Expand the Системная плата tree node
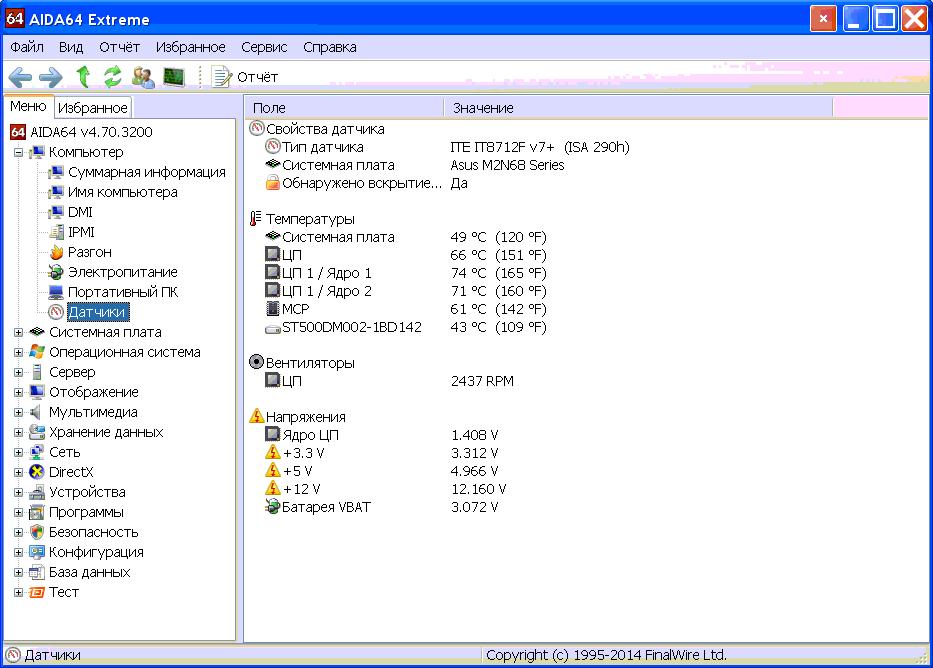933x668 pixels. click(18, 332)
